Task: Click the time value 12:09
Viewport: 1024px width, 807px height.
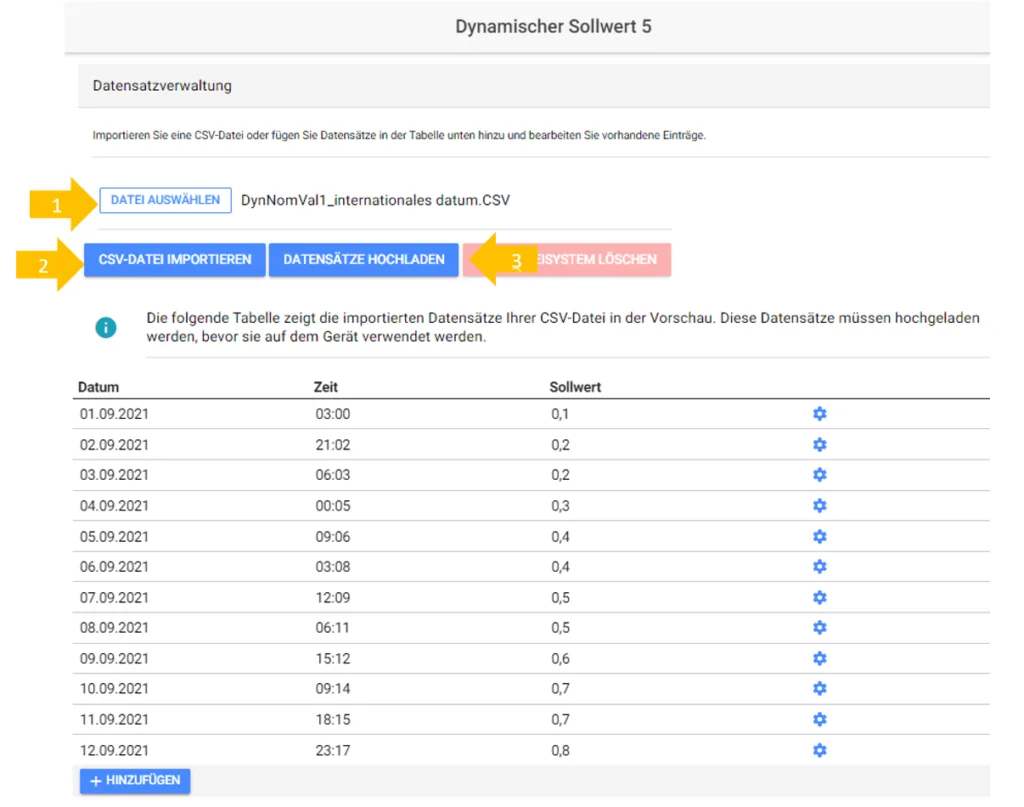Action: [x=333, y=597]
